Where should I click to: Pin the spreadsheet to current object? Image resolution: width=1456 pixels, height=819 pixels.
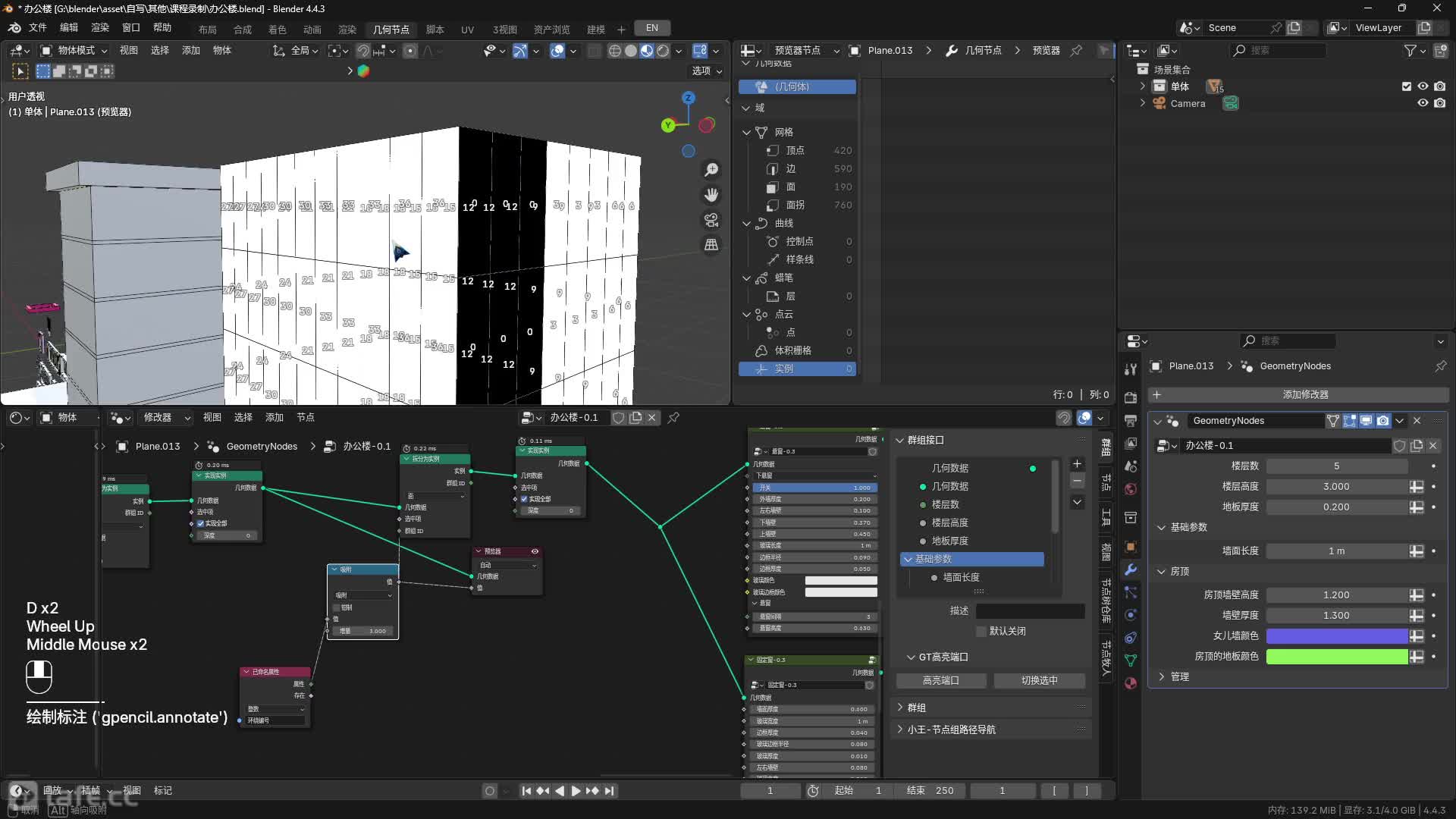(1076, 51)
